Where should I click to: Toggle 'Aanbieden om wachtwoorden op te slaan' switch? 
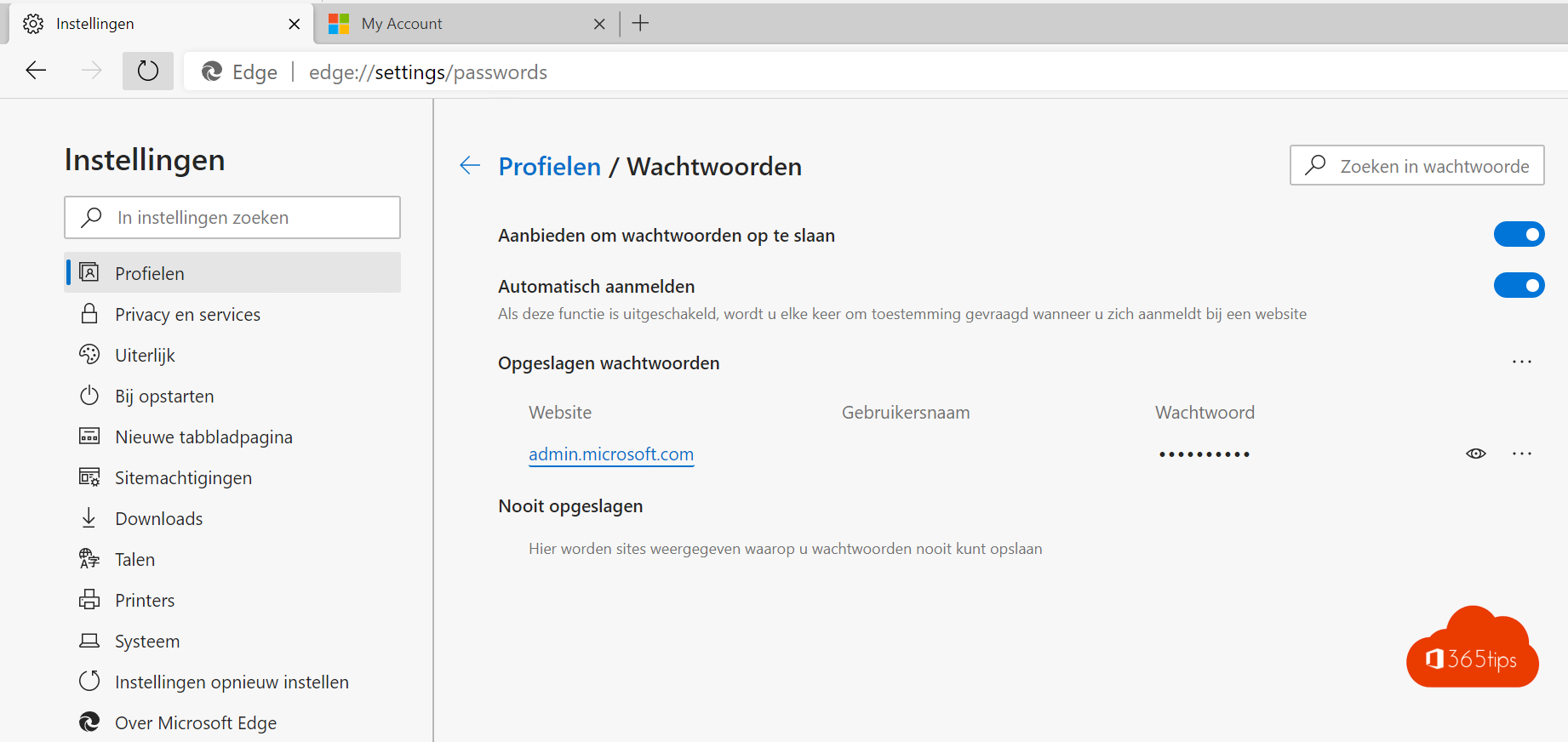point(1519,234)
